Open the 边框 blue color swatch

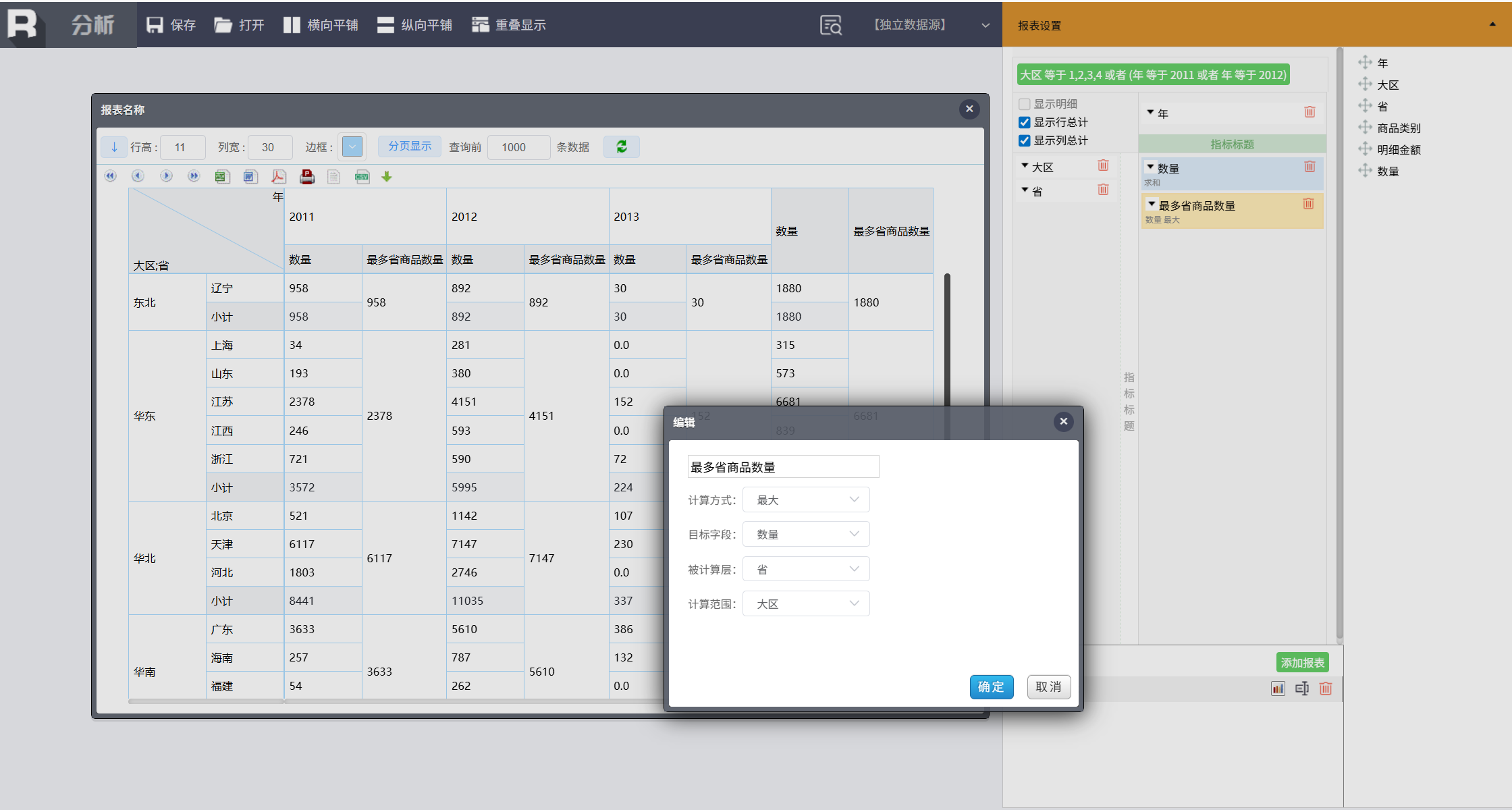pos(352,146)
